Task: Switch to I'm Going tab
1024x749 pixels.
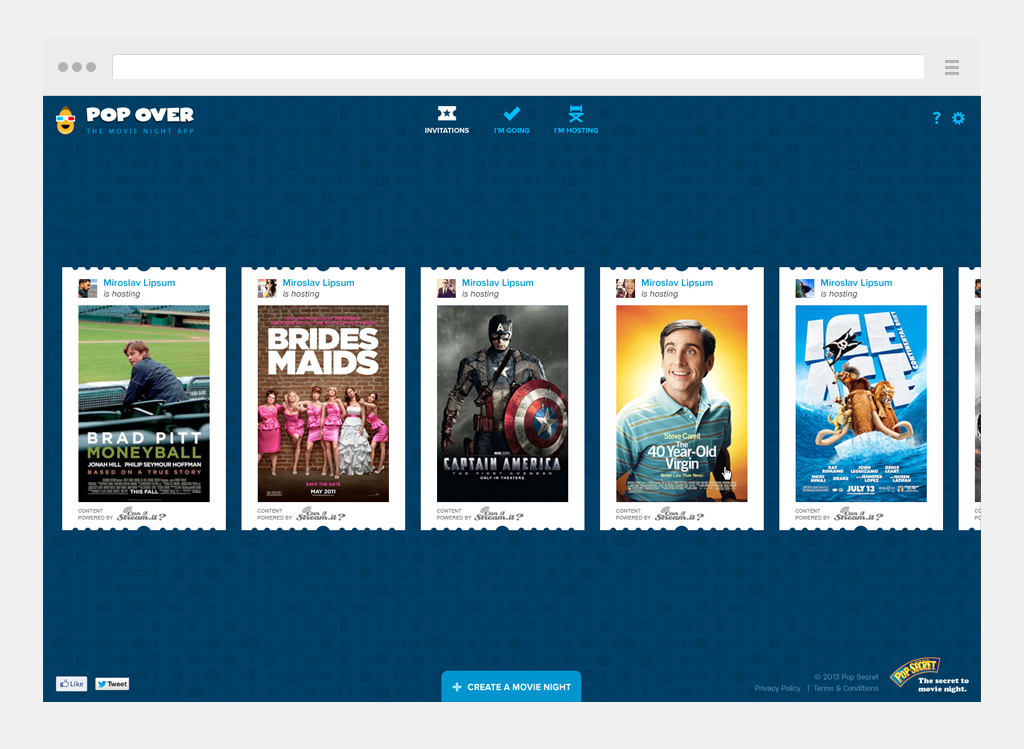Action: coord(511,119)
